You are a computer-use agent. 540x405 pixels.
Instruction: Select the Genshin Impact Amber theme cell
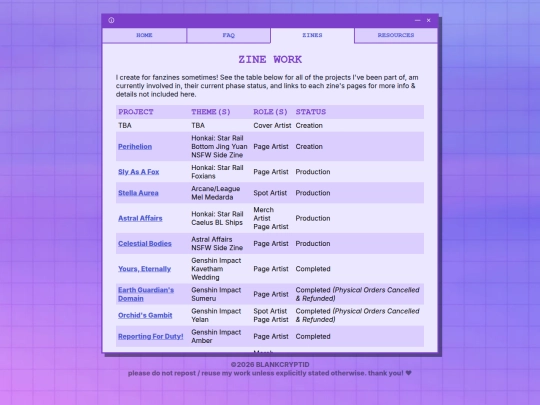pos(216,336)
